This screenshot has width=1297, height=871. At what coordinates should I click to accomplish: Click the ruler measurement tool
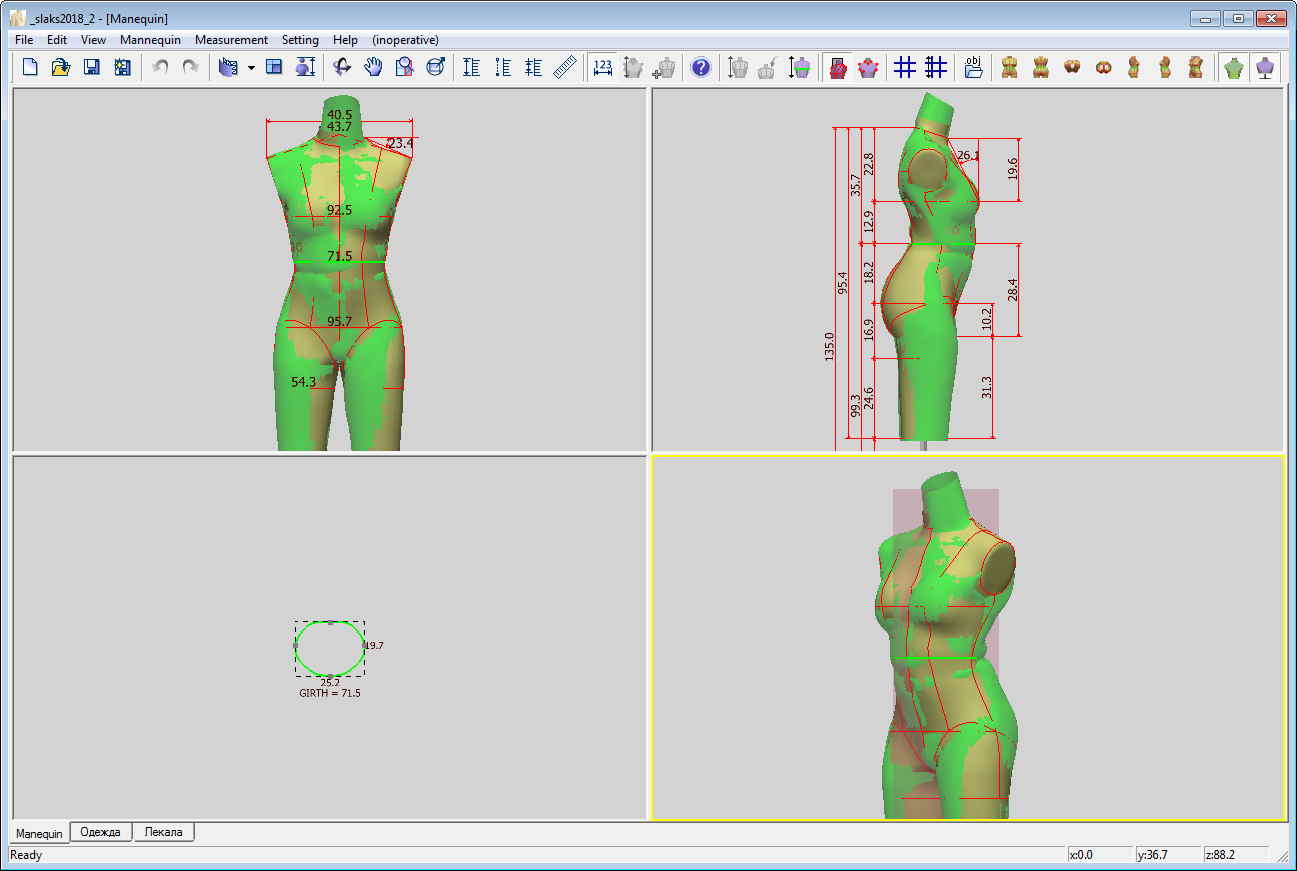pos(566,67)
